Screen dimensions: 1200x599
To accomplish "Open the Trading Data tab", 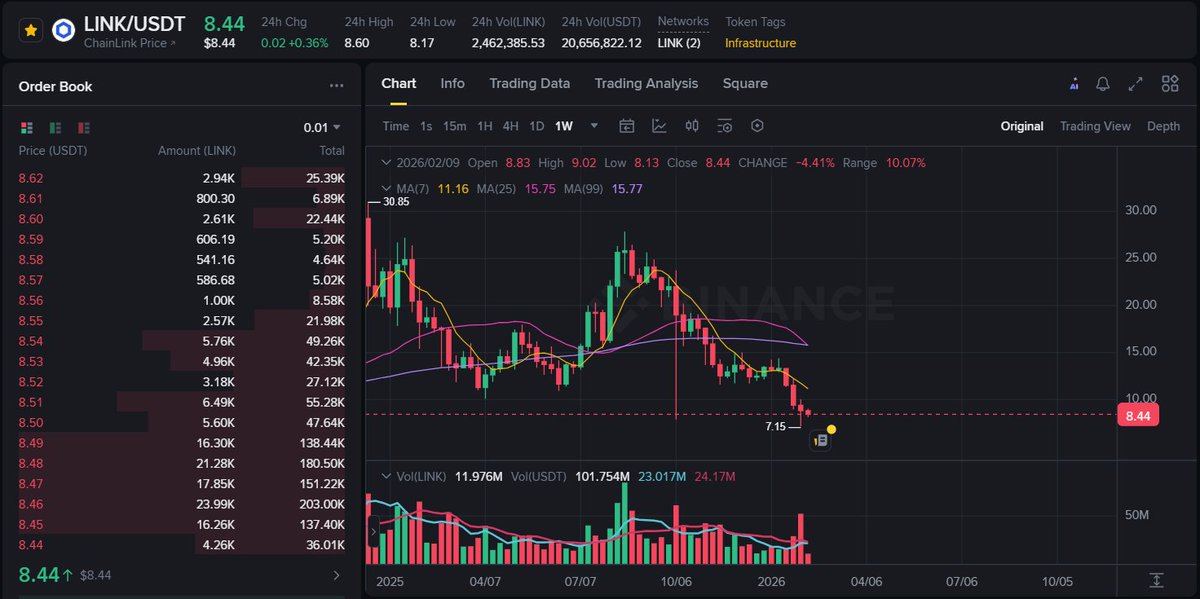I will pyautogui.click(x=530, y=84).
